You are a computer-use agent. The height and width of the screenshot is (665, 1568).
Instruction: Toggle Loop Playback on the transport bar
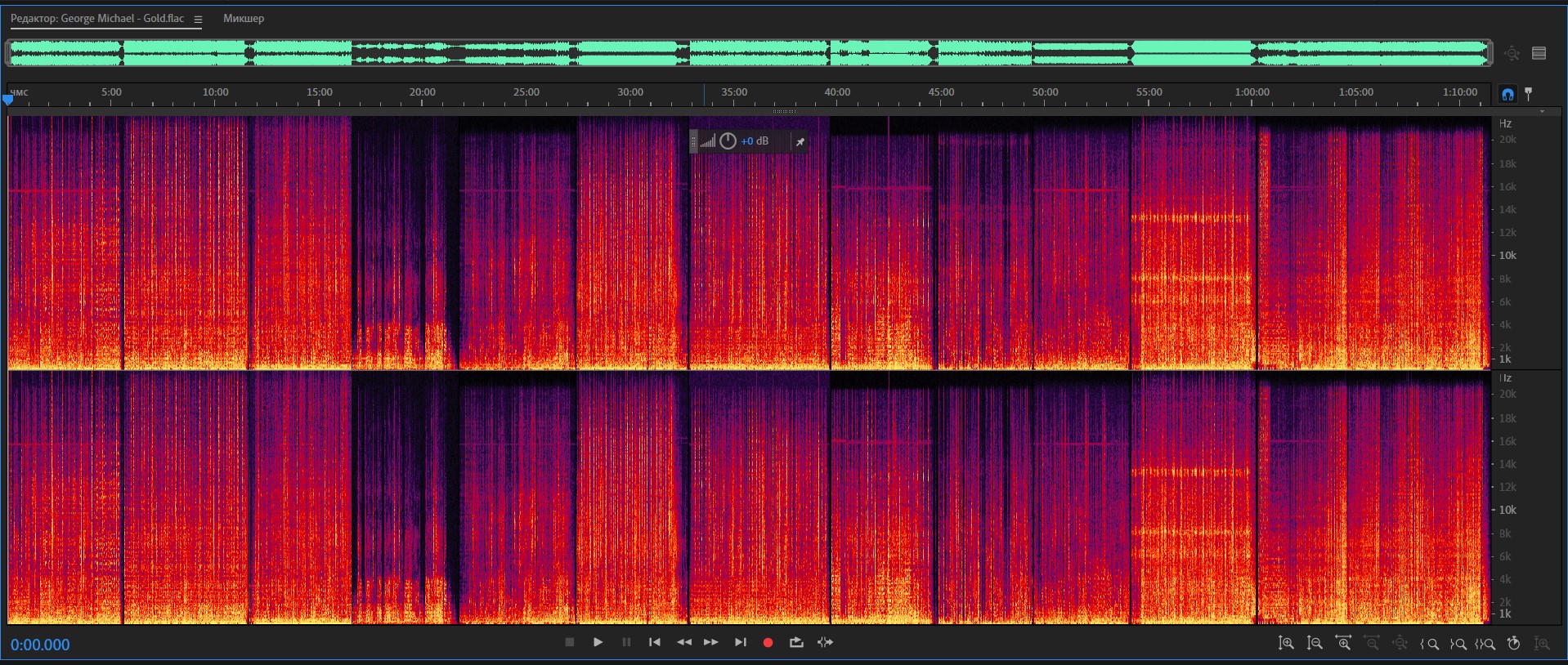pyautogui.click(x=796, y=642)
